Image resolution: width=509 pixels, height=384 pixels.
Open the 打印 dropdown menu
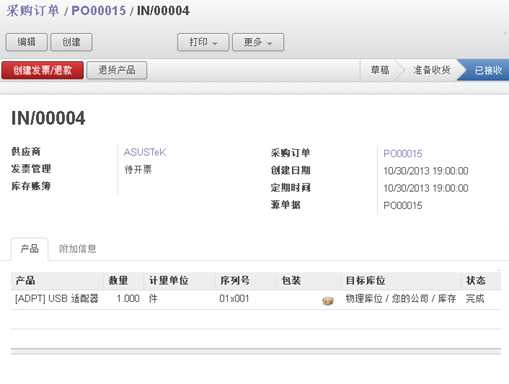[x=203, y=42]
